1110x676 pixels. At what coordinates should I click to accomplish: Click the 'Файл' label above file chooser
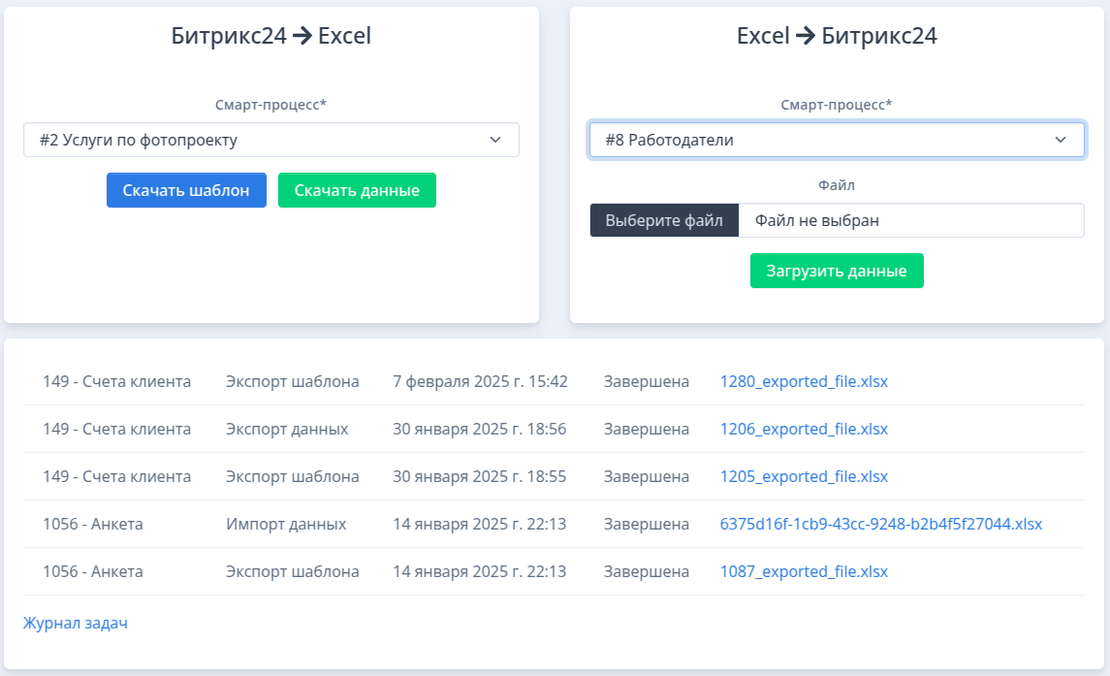(x=836, y=185)
